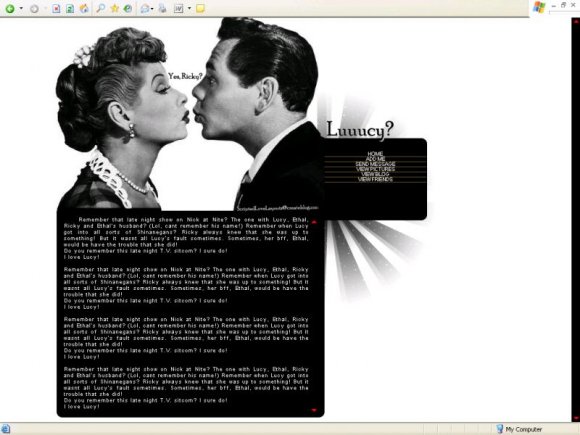Click the Windows flag logo throbber

(539, 7)
